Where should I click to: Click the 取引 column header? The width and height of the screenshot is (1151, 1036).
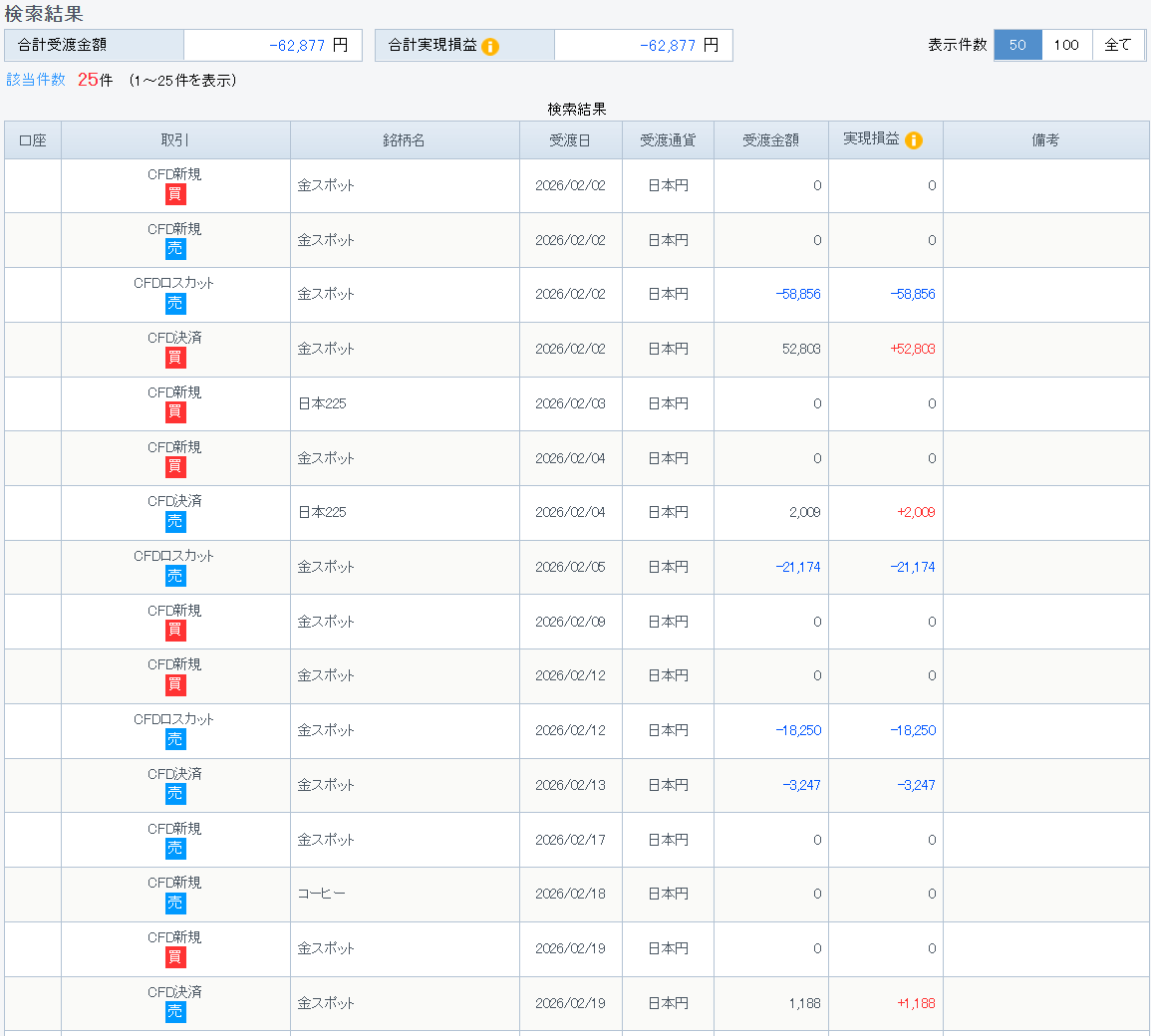pyautogui.click(x=175, y=140)
